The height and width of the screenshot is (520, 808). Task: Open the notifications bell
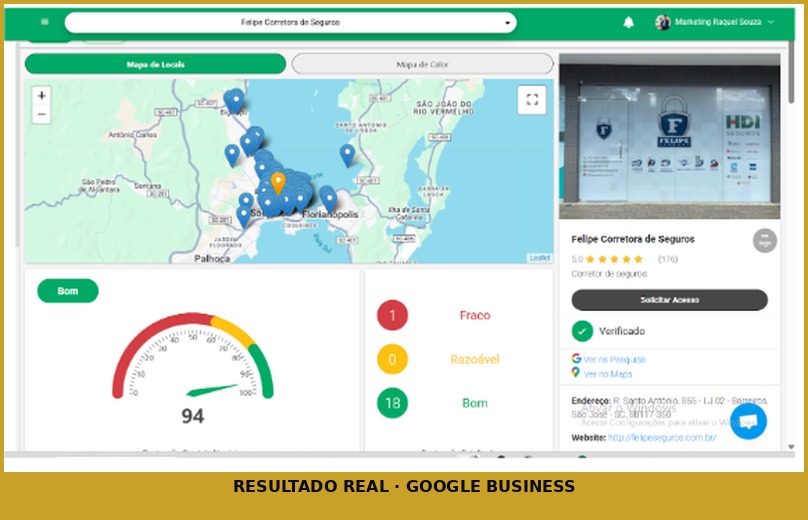pos(628,22)
